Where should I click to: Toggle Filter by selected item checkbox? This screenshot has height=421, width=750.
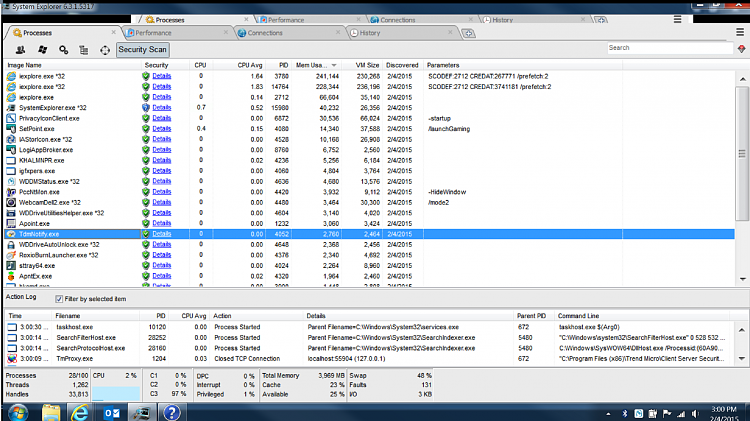point(59,299)
